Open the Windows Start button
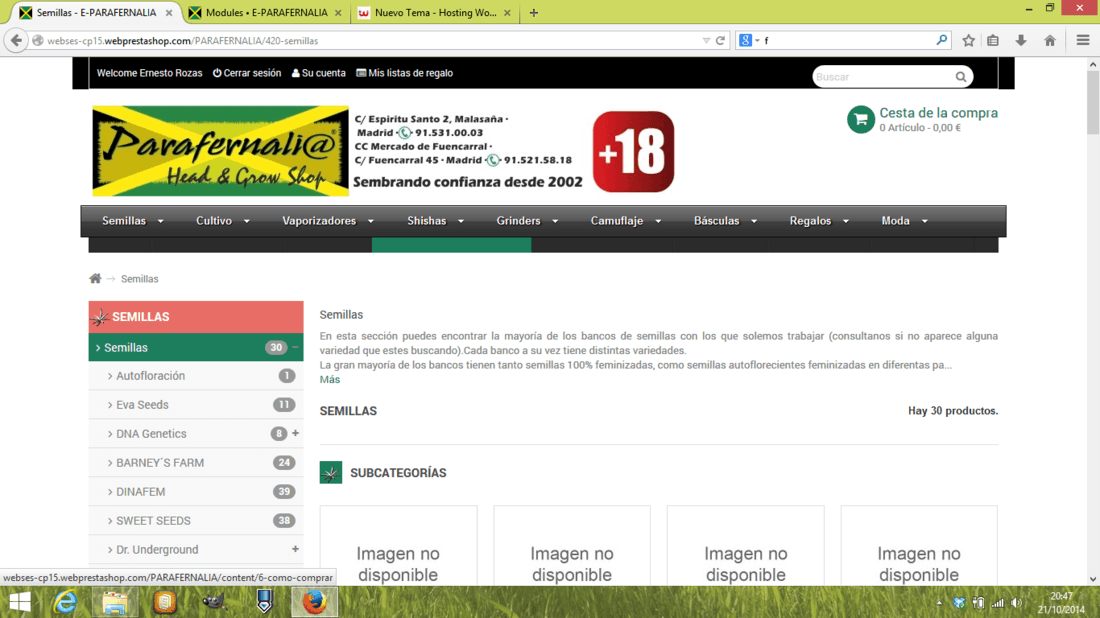Viewport: 1100px width, 618px height. [x=20, y=602]
